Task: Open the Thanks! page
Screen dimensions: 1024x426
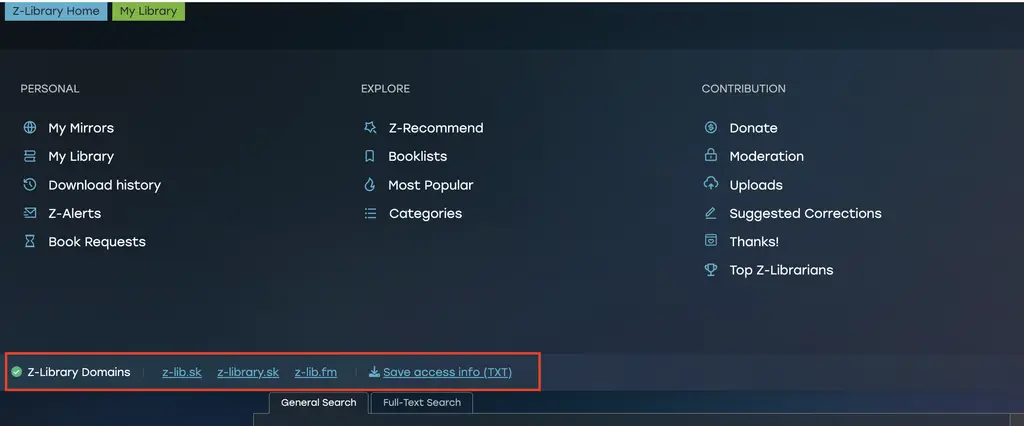Action: point(754,242)
